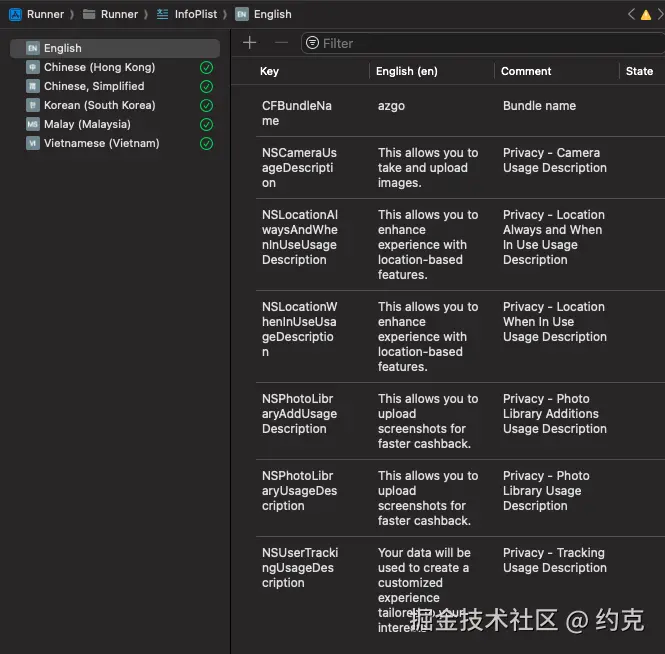The width and height of the screenshot is (665, 654).
Task: Click the yellow warning triangle icon
Action: [645, 15]
